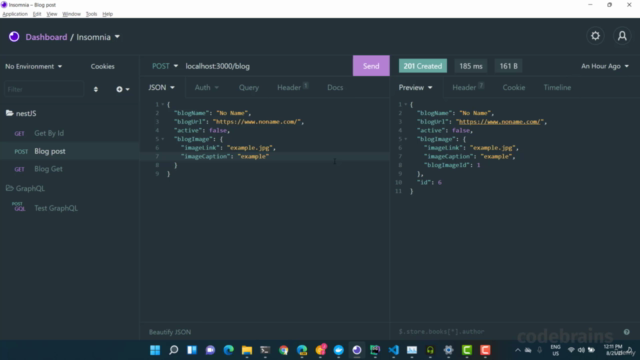Open the Edit menu

(x=37, y=14)
